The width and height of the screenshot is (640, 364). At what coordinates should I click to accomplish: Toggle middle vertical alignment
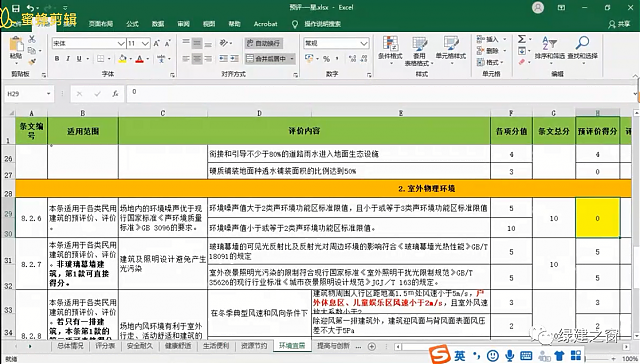coord(197,43)
